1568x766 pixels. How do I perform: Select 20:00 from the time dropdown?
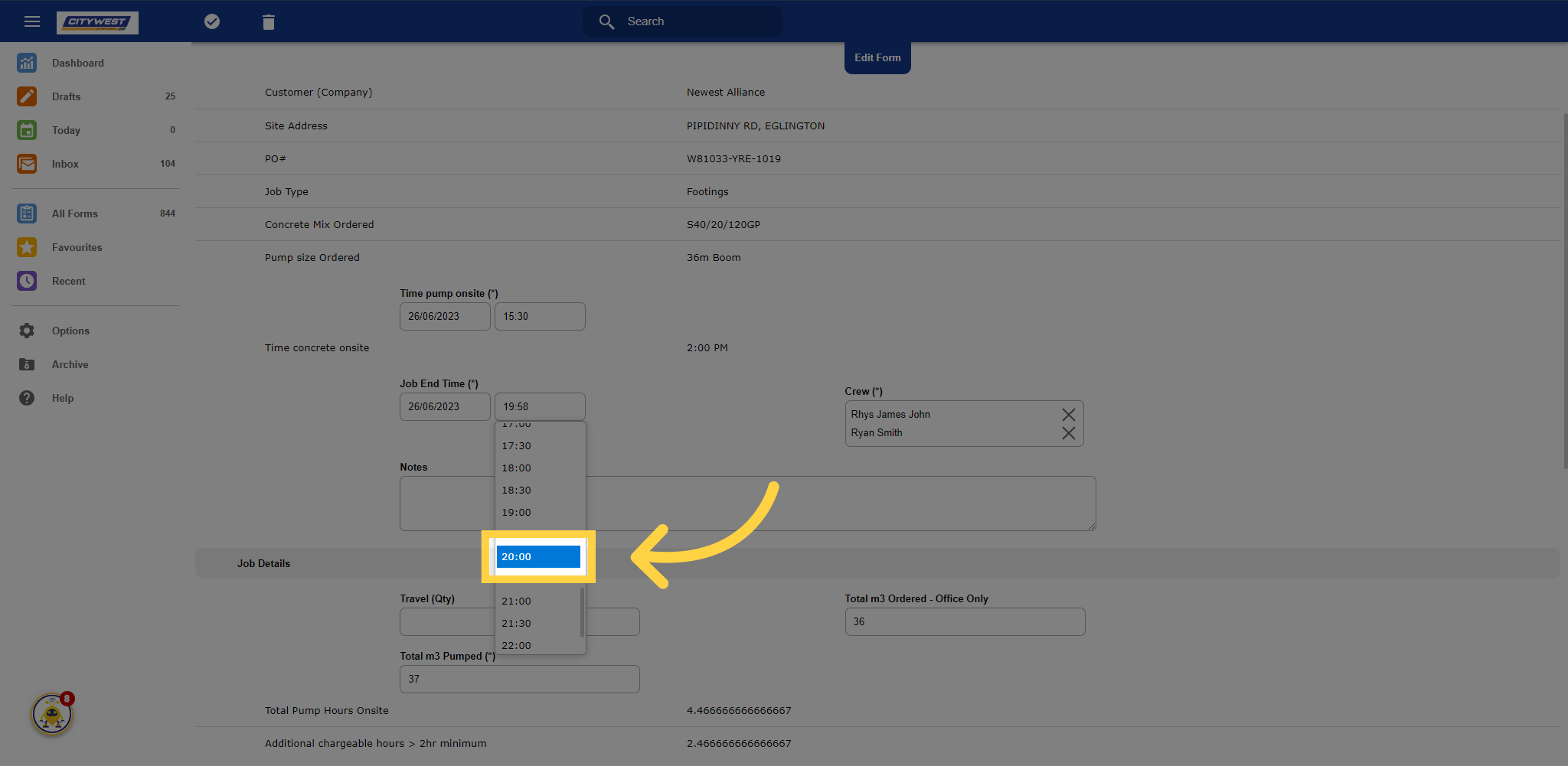[538, 556]
